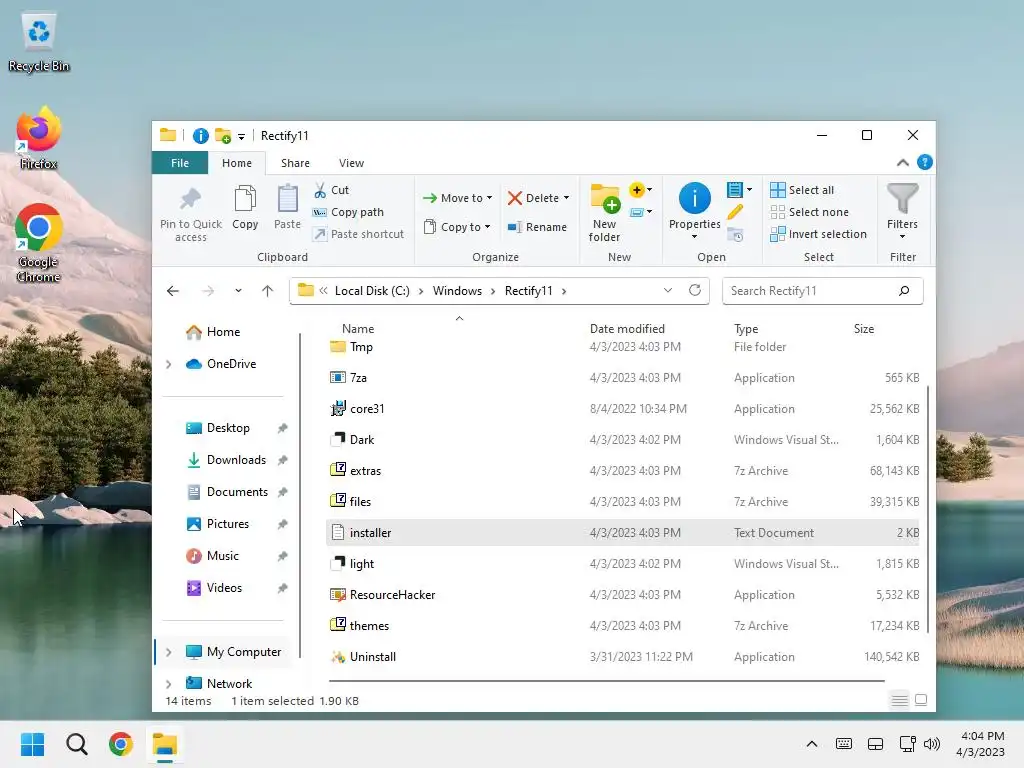This screenshot has height=768, width=1024.
Task: Select the core31 application file
Action: [624, 409]
